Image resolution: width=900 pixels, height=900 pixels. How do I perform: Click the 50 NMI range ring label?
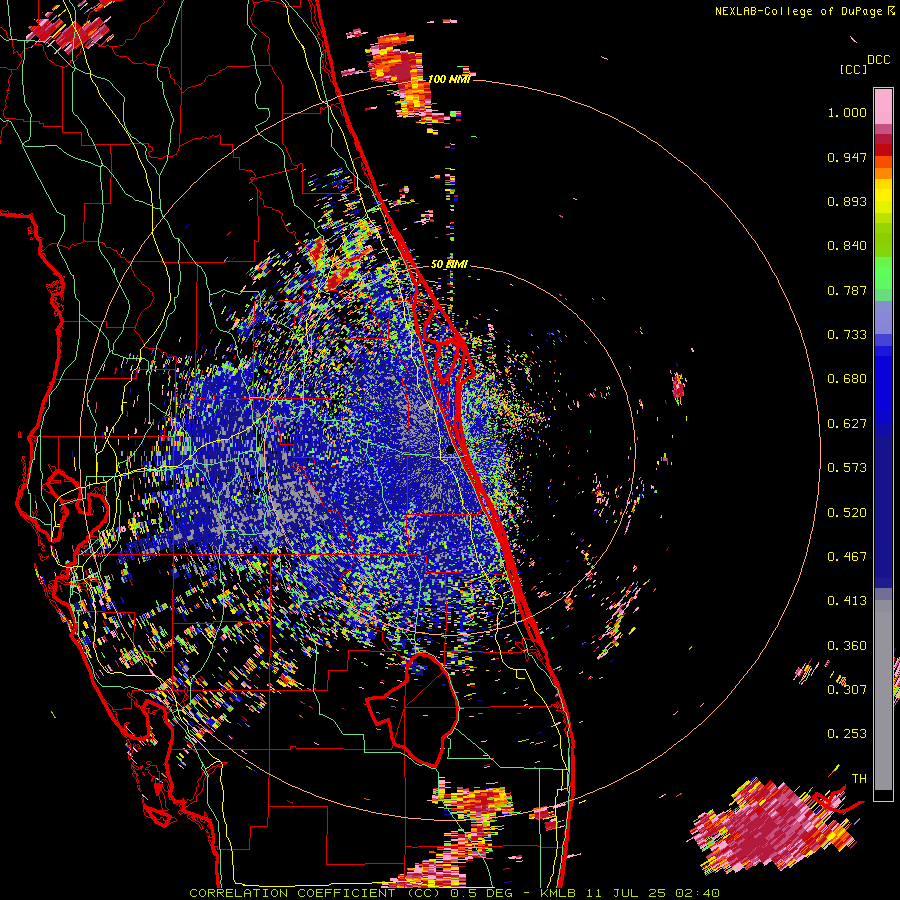click(449, 264)
